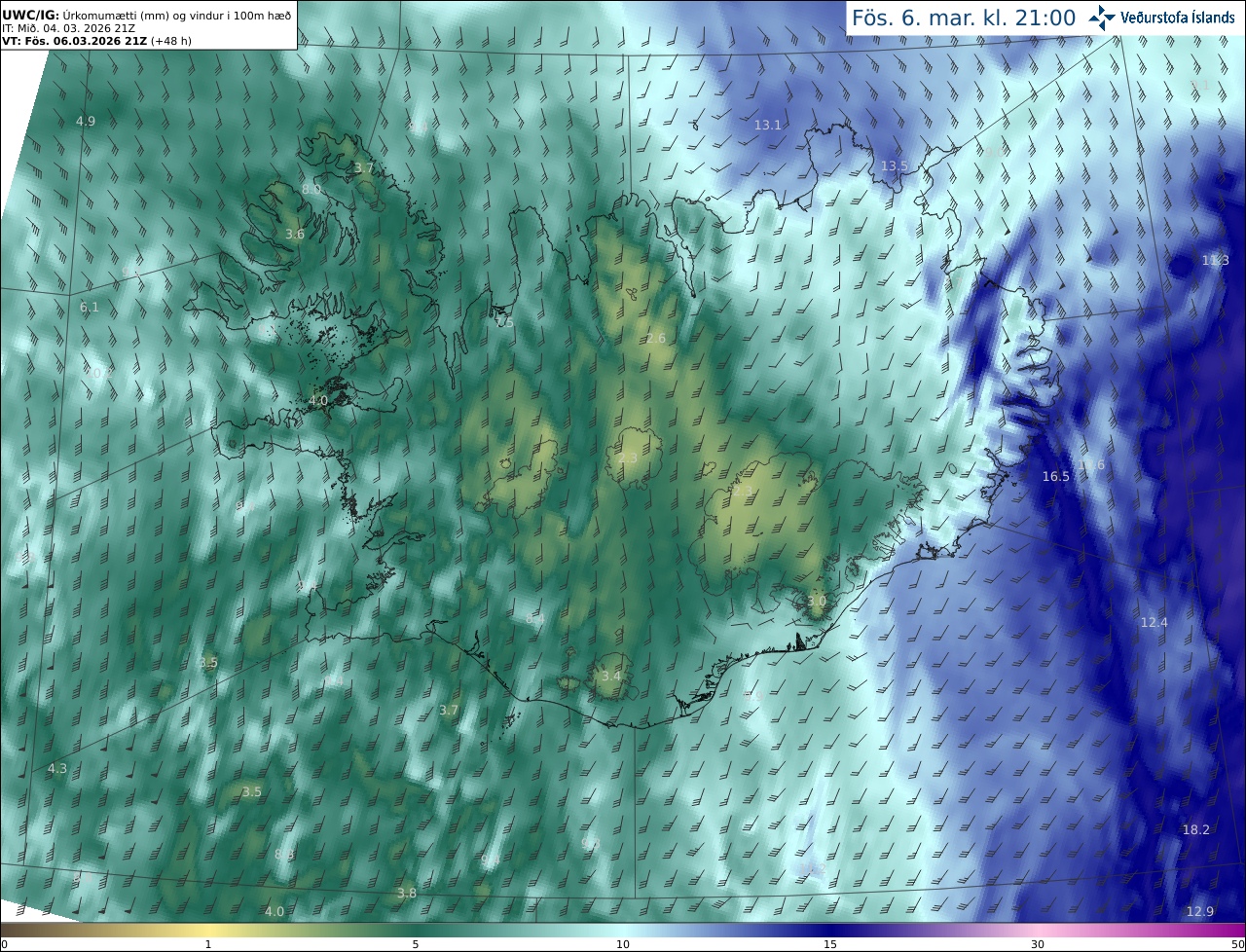This screenshot has height=952, width=1246.
Task: Click the Veðurstofa Íslands logo symbol
Action: tap(1102, 18)
